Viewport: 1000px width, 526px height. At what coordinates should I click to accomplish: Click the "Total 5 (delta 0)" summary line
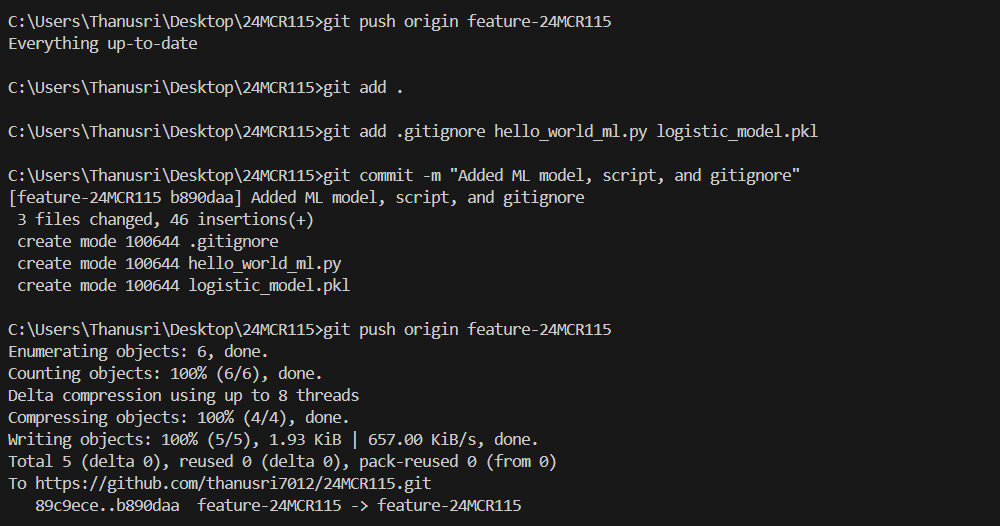[x=283, y=461]
